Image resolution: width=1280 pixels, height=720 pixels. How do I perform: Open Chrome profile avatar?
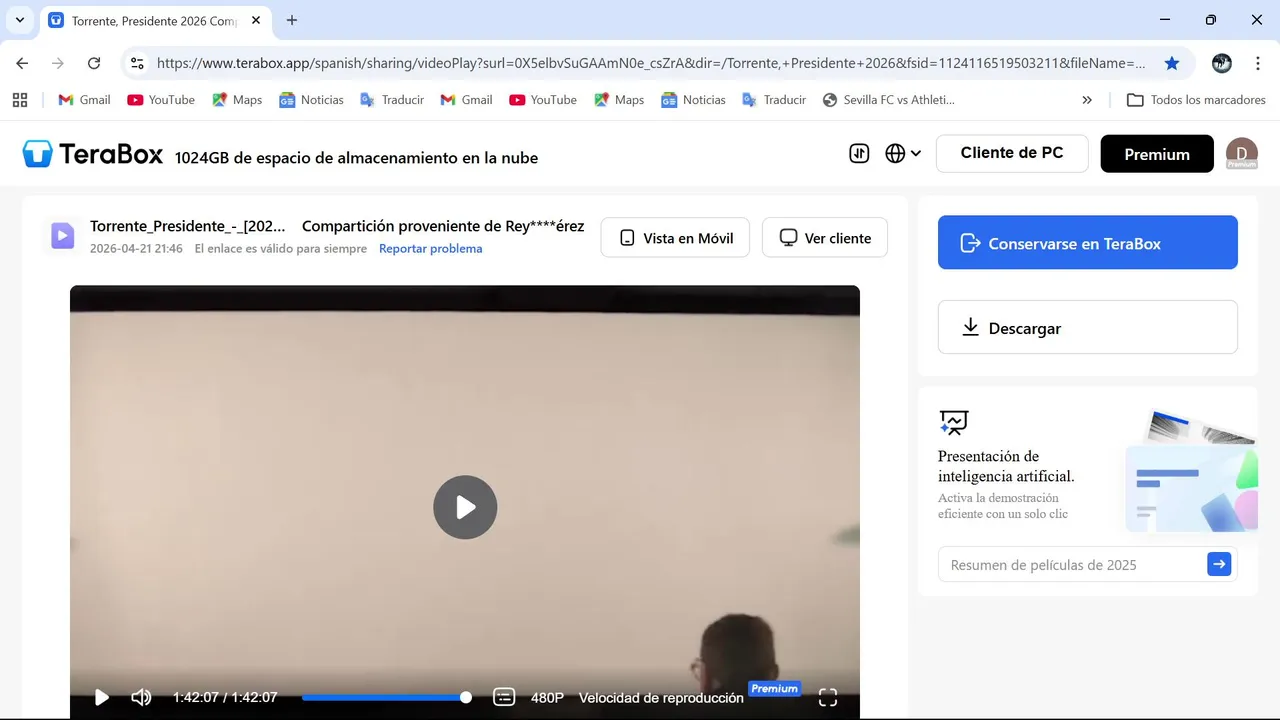[x=1222, y=63]
